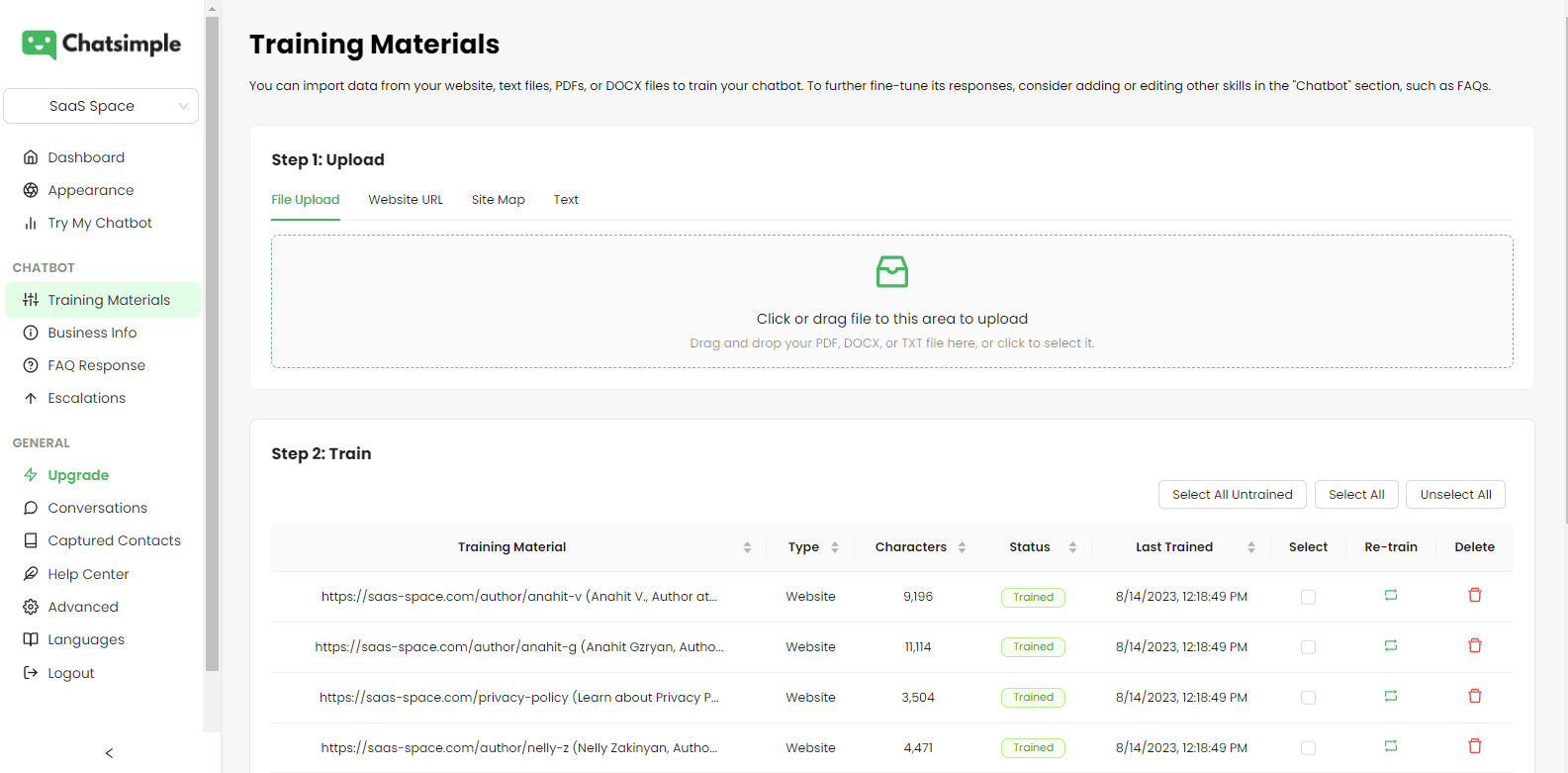Open the SaaS Space workspace dropdown
The height and width of the screenshot is (773, 1568).
[101, 106]
